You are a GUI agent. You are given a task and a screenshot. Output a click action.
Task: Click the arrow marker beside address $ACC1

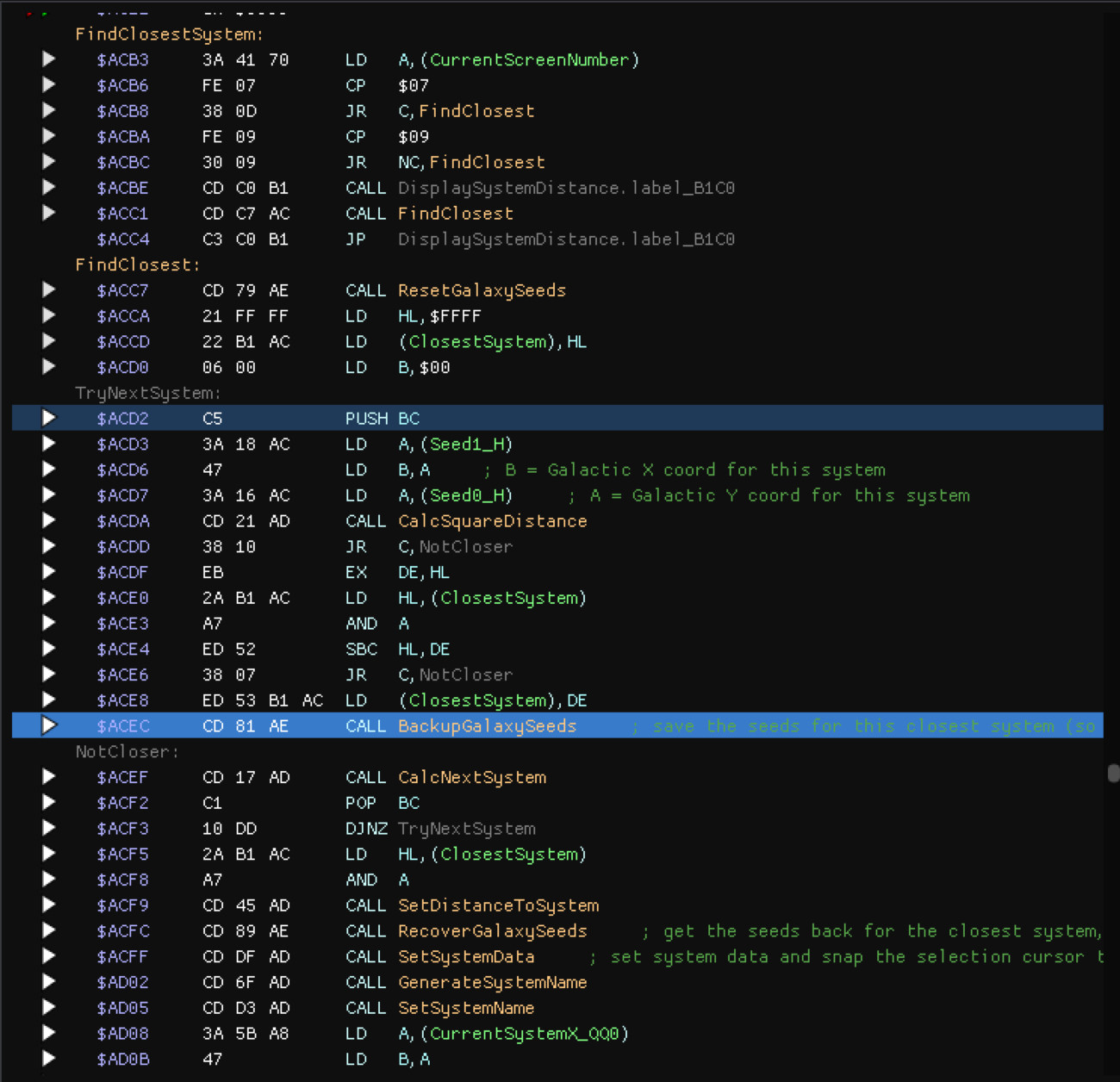[x=49, y=213]
